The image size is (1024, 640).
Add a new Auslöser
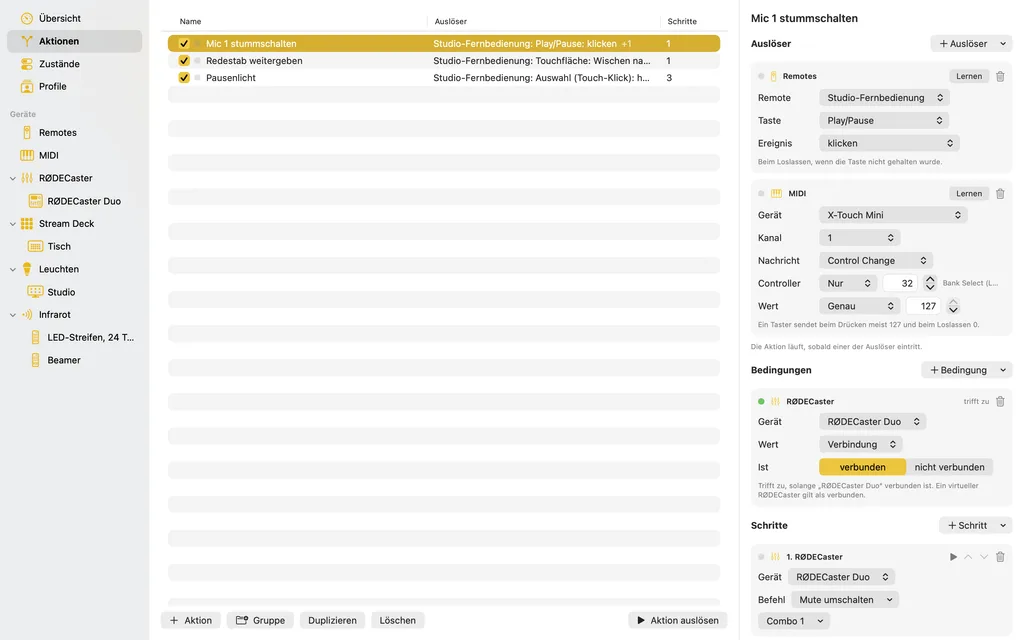click(x=963, y=44)
